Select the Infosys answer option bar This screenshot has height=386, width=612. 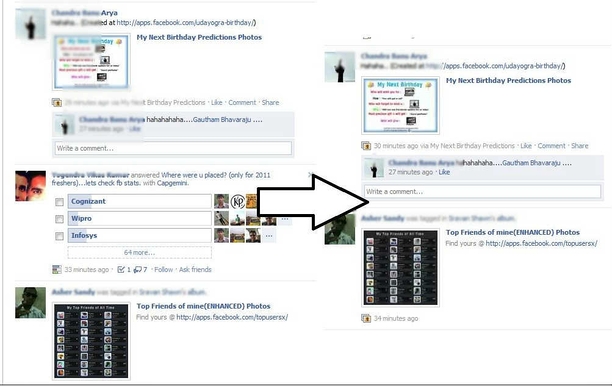point(140,236)
